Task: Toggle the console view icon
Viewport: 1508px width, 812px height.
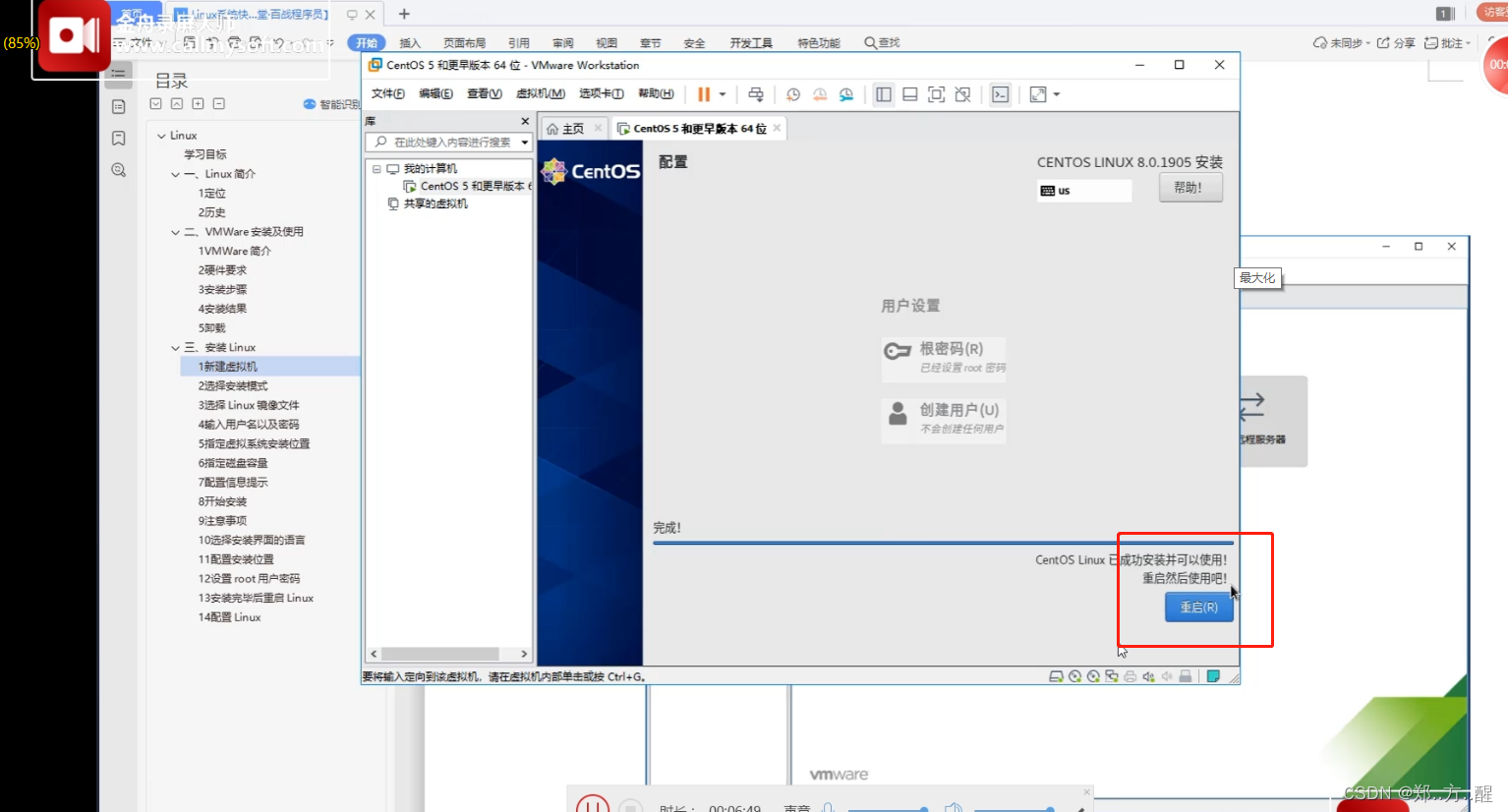Action: click(1001, 94)
